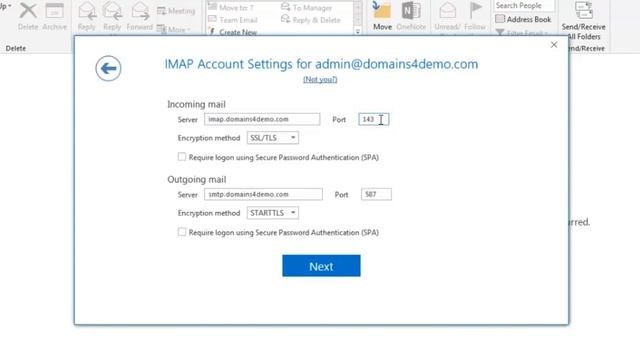The image size is (640, 360).
Task: Select the 'Move to: ?' quick step
Action: coord(231,7)
